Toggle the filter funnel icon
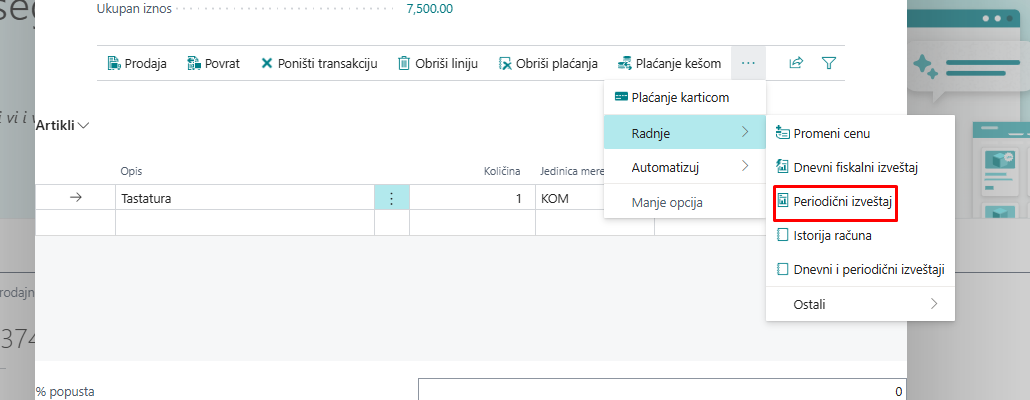This screenshot has width=1030, height=400. click(828, 63)
